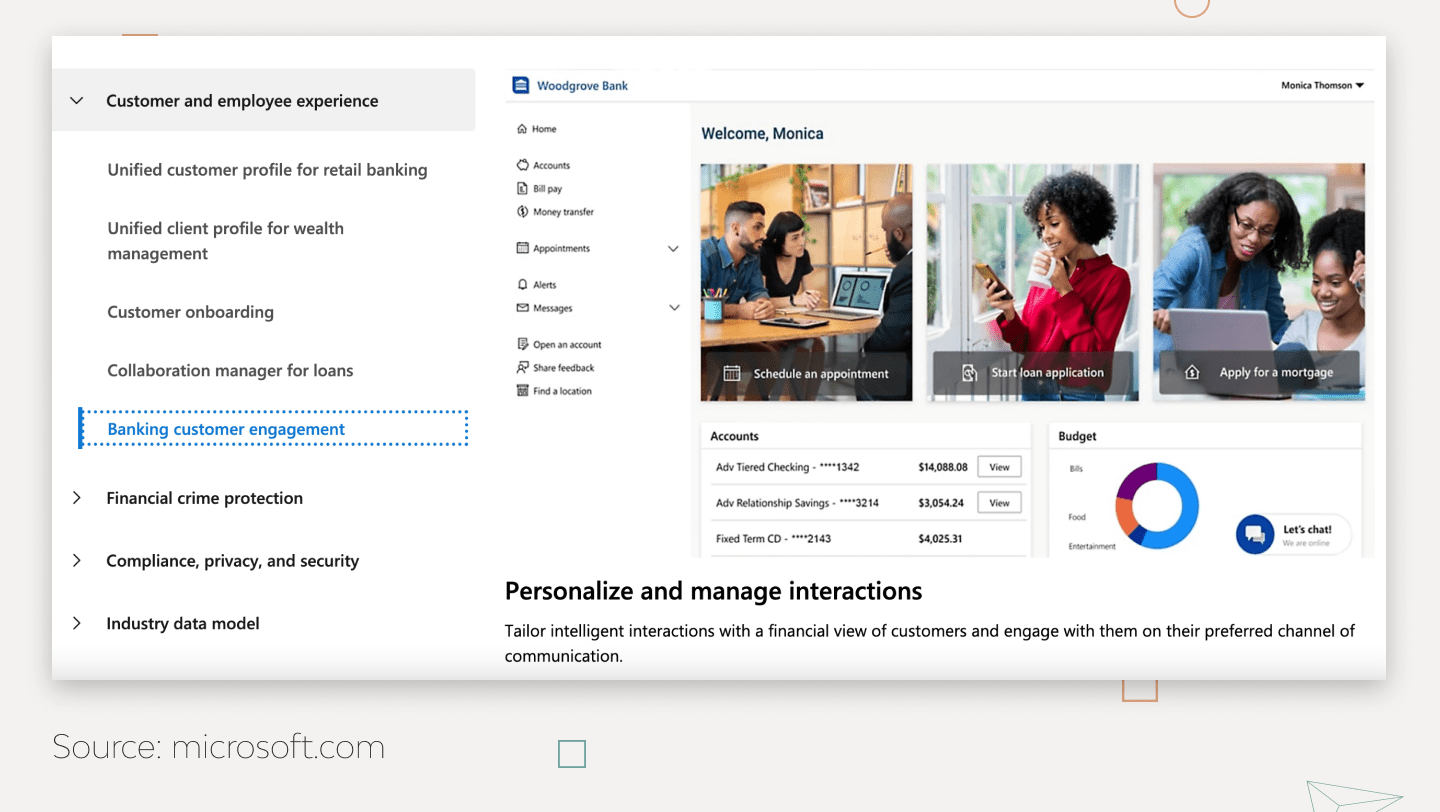
Task: Select Customer onboarding tab
Action: tap(190, 312)
